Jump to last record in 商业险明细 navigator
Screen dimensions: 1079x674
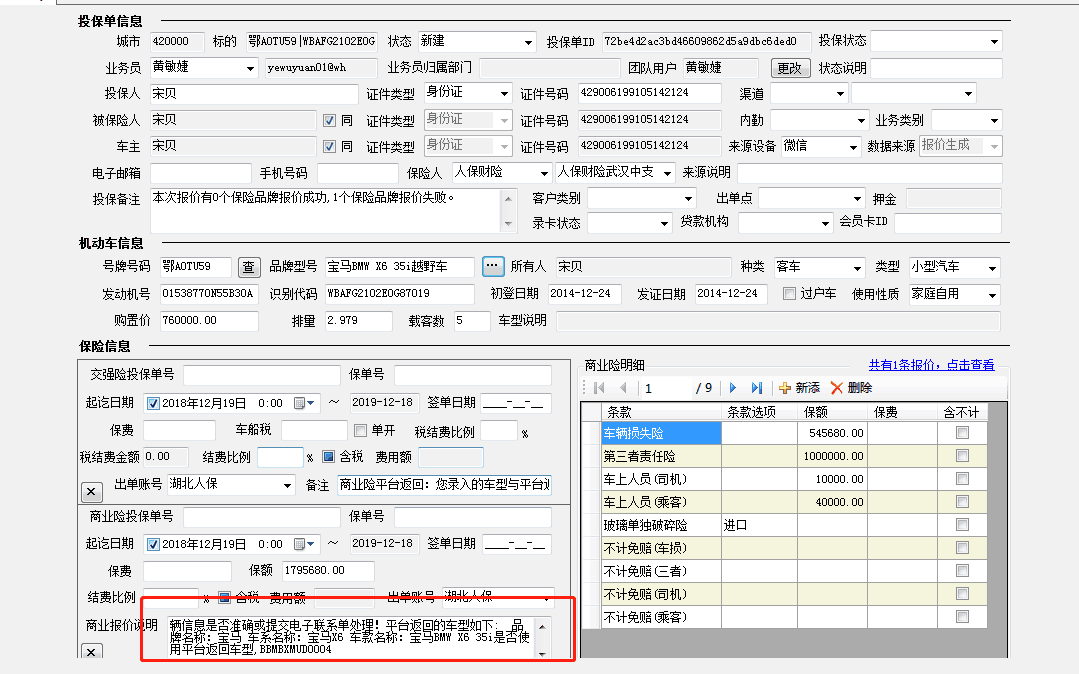[757, 388]
